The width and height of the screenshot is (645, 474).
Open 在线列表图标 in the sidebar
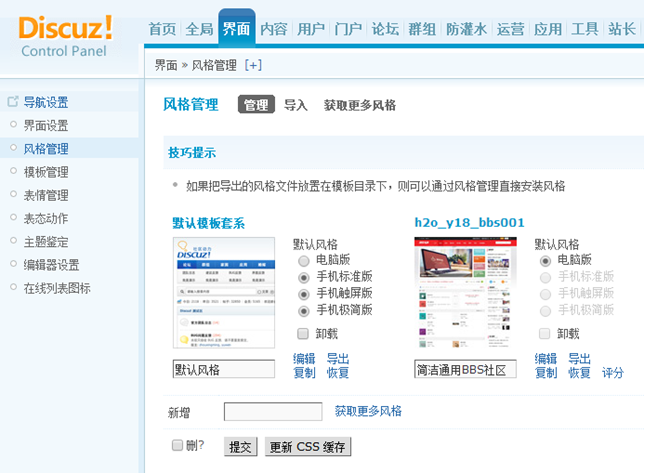(57, 288)
